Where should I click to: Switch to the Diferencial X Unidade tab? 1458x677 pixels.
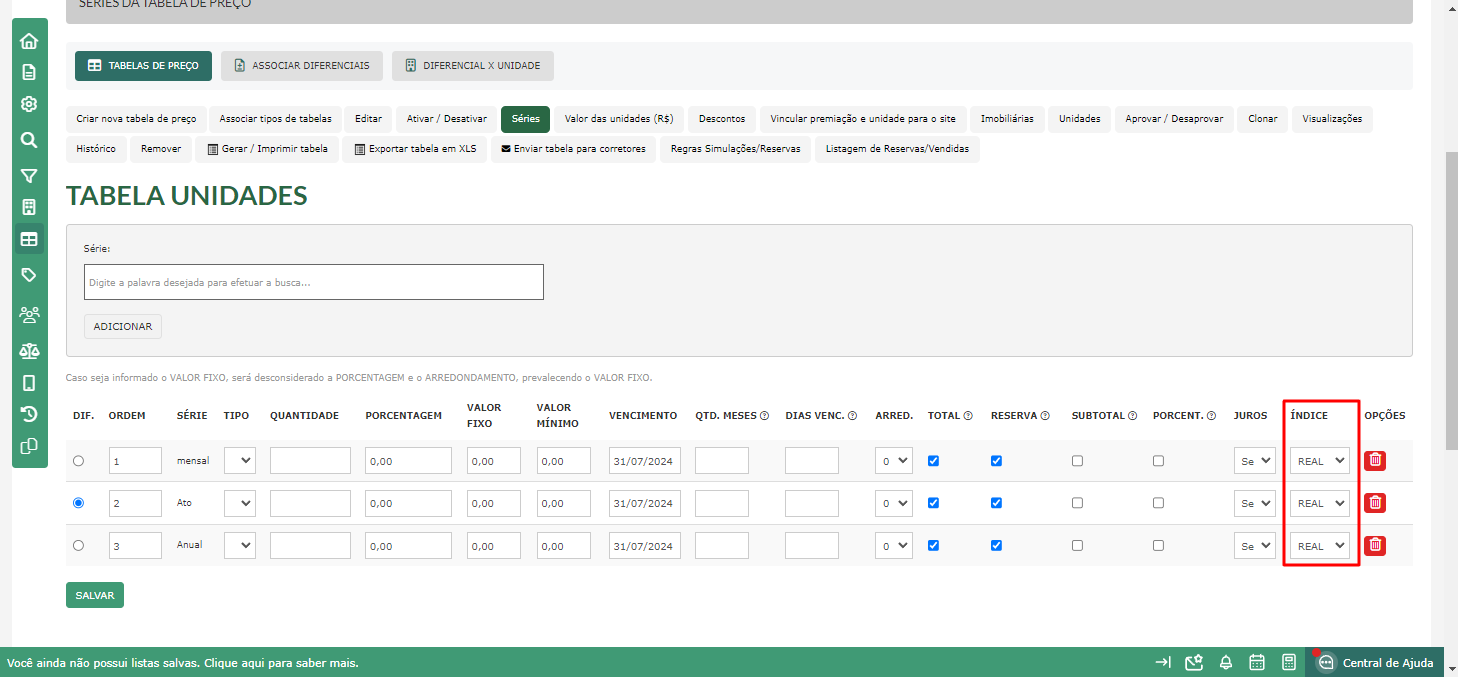(473, 66)
